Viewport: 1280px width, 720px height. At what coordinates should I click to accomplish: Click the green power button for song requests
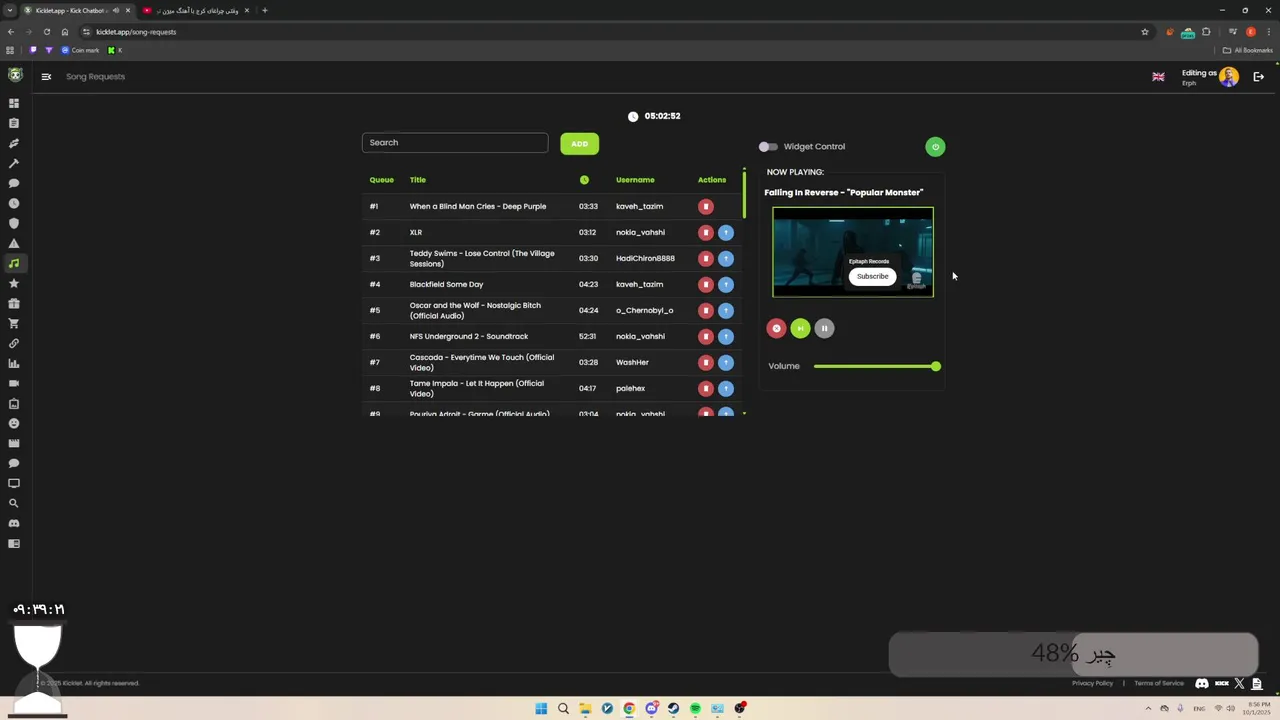(x=935, y=147)
